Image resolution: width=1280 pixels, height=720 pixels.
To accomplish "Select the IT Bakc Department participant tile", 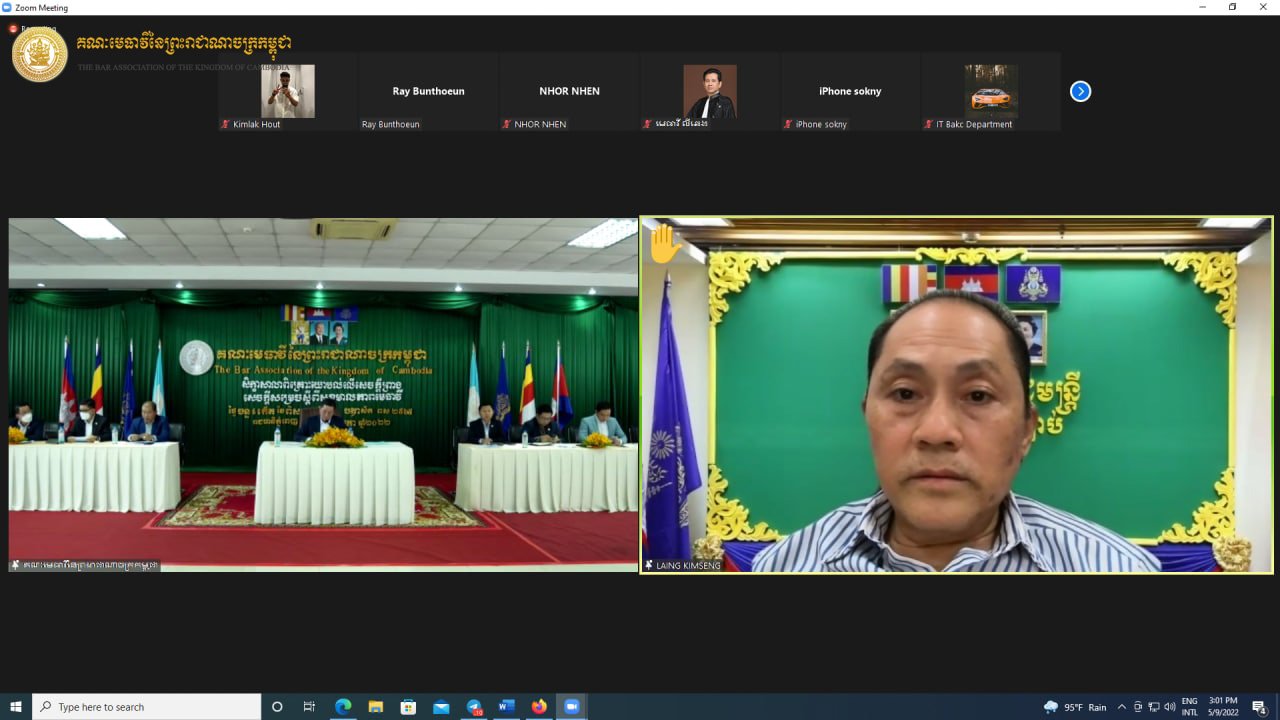I will click(x=991, y=91).
